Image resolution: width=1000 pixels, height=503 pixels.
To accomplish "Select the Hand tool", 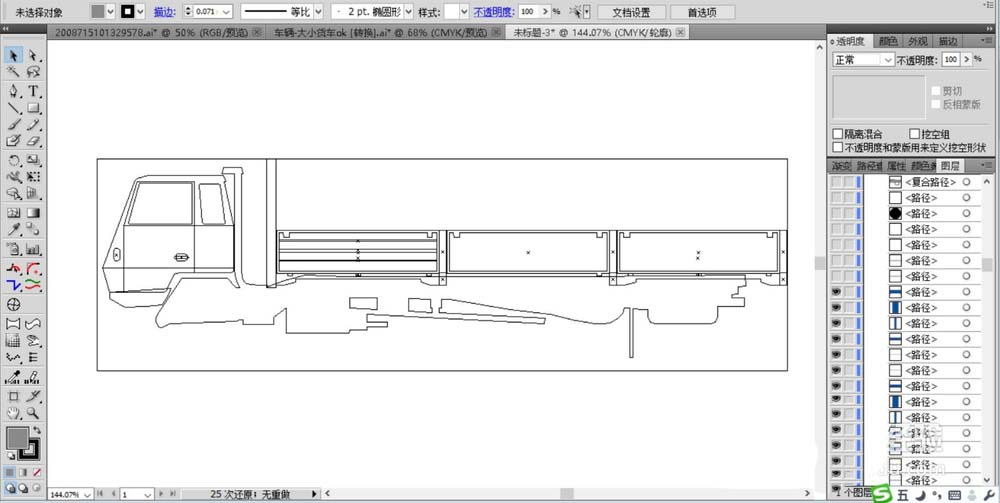I will (x=14, y=412).
